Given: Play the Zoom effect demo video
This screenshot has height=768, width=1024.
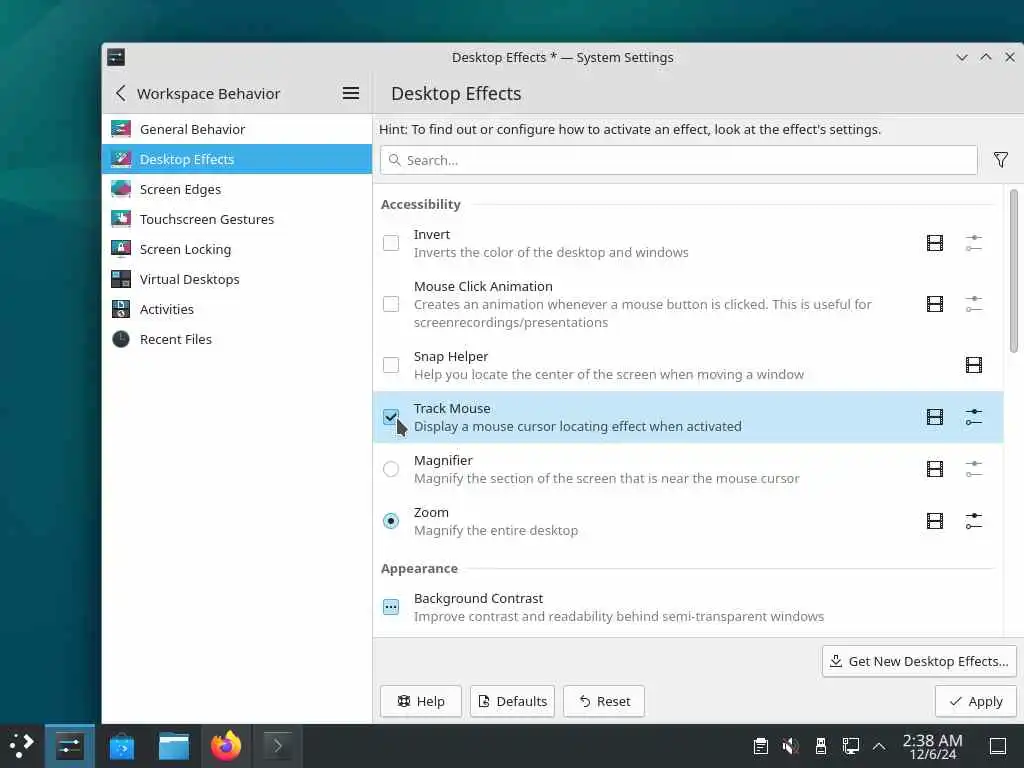Looking at the screenshot, I should coord(935,520).
